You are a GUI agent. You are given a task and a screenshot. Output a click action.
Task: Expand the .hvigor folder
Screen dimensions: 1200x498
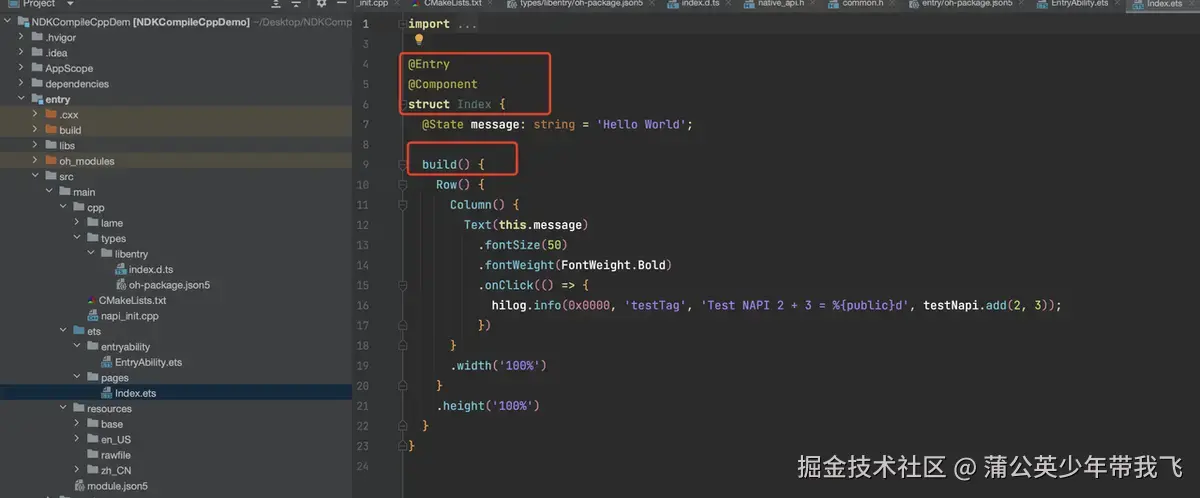click(x=22, y=37)
